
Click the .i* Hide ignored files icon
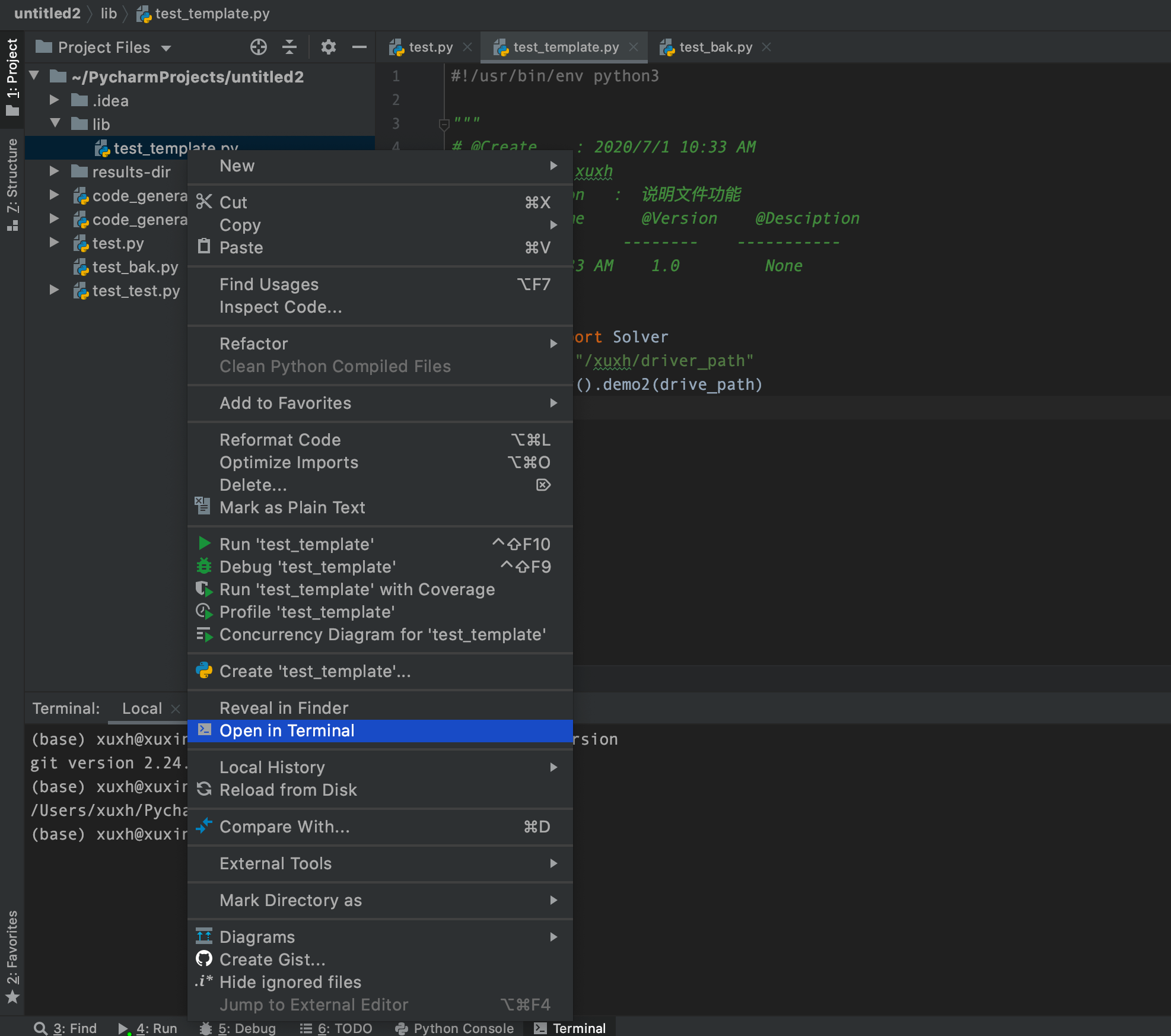click(x=203, y=981)
